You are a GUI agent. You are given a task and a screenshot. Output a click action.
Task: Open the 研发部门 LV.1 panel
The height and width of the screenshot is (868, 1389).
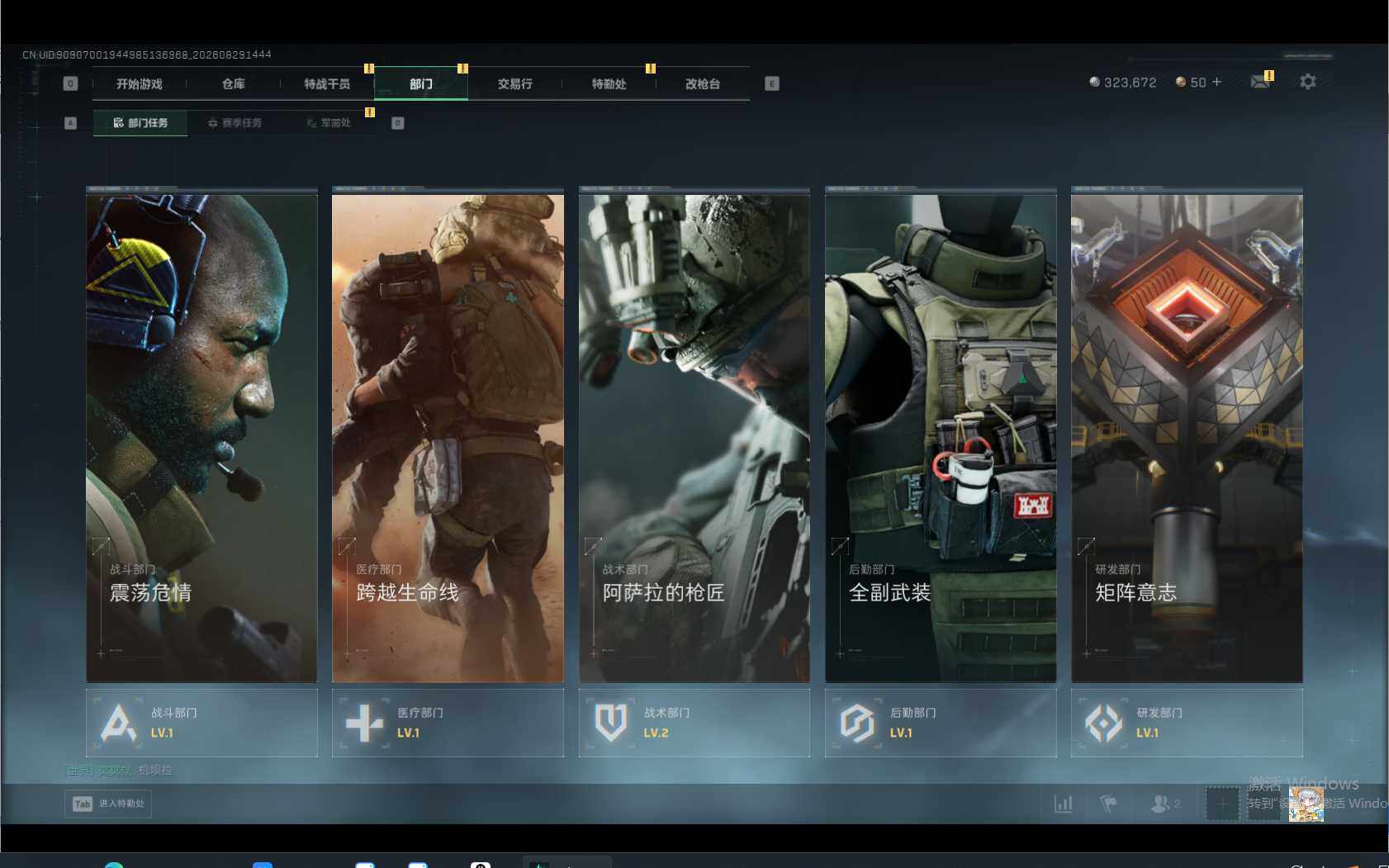click(x=1187, y=723)
